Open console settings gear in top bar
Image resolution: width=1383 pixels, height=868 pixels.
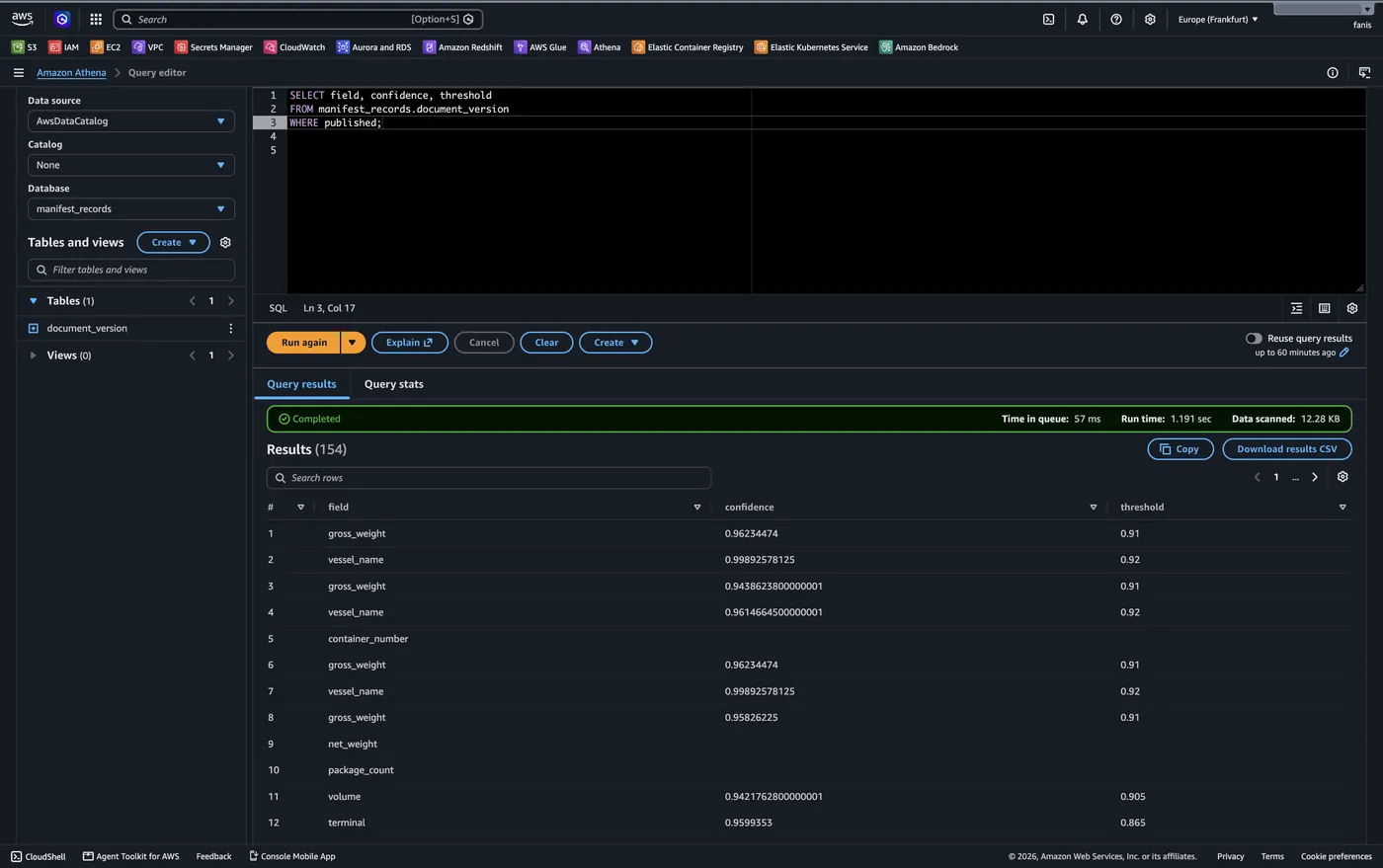point(1149,19)
